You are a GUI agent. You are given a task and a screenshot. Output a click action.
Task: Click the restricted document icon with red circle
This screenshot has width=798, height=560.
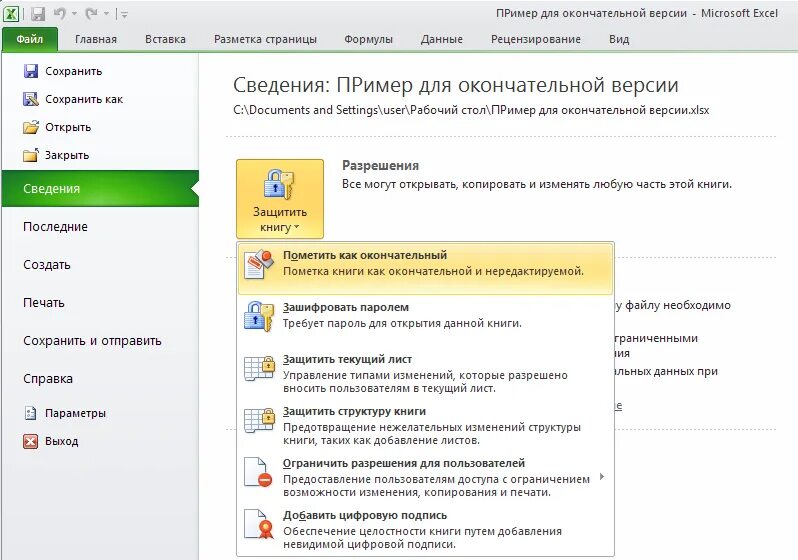258,472
